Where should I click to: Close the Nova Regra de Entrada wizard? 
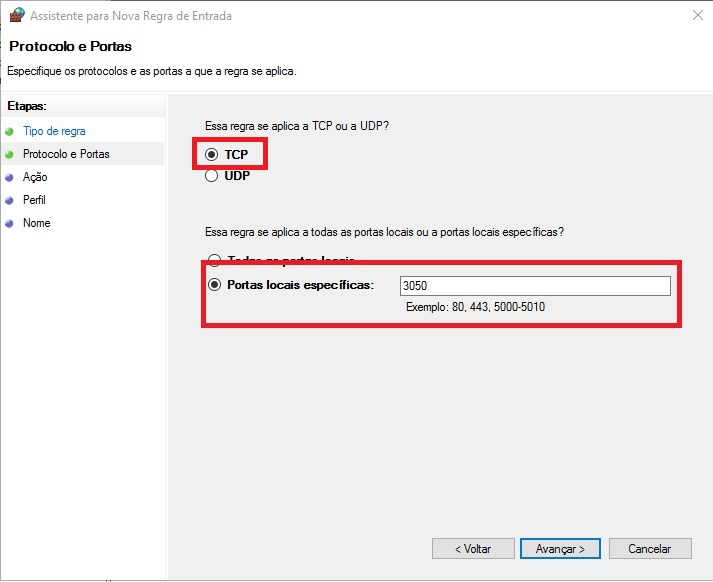[697, 15]
